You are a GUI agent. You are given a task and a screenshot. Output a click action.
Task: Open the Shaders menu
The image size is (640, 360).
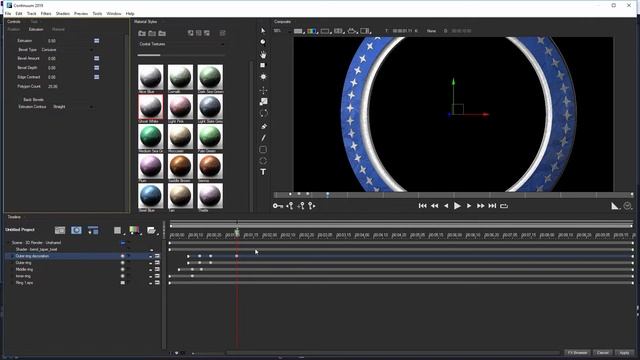coord(62,13)
